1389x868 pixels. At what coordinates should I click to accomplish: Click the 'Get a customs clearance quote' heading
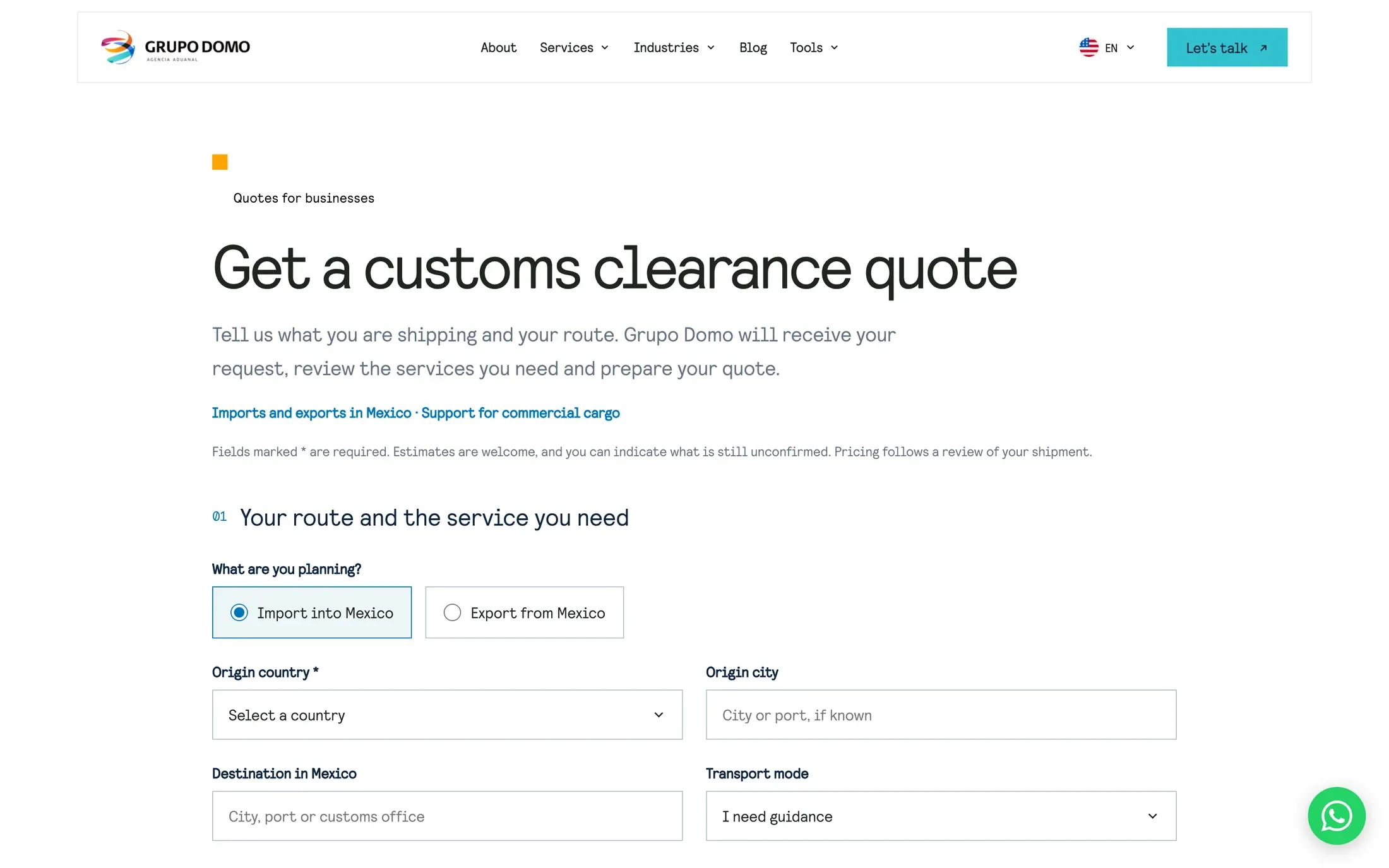click(x=614, y=270)
